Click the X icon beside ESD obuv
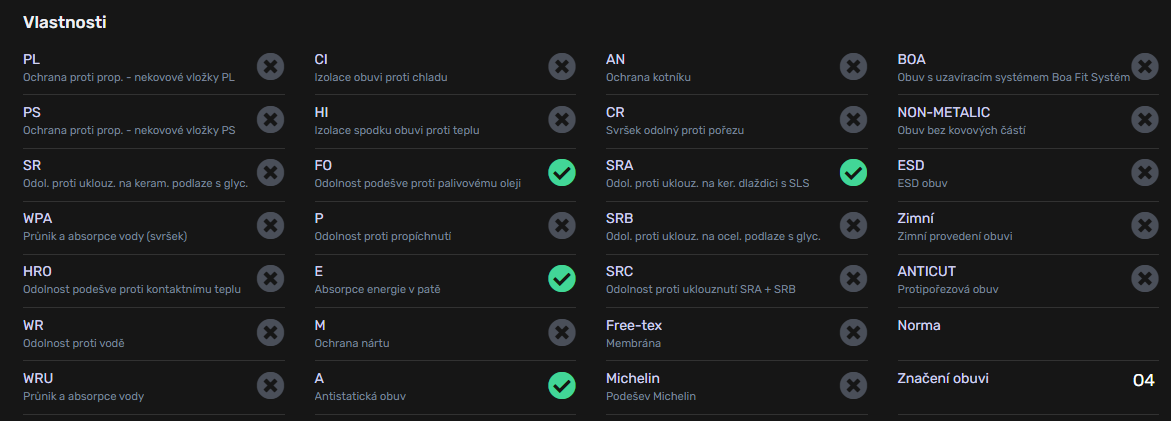Viewport: 1171px width, 421px height. (x=1144, y=172)
